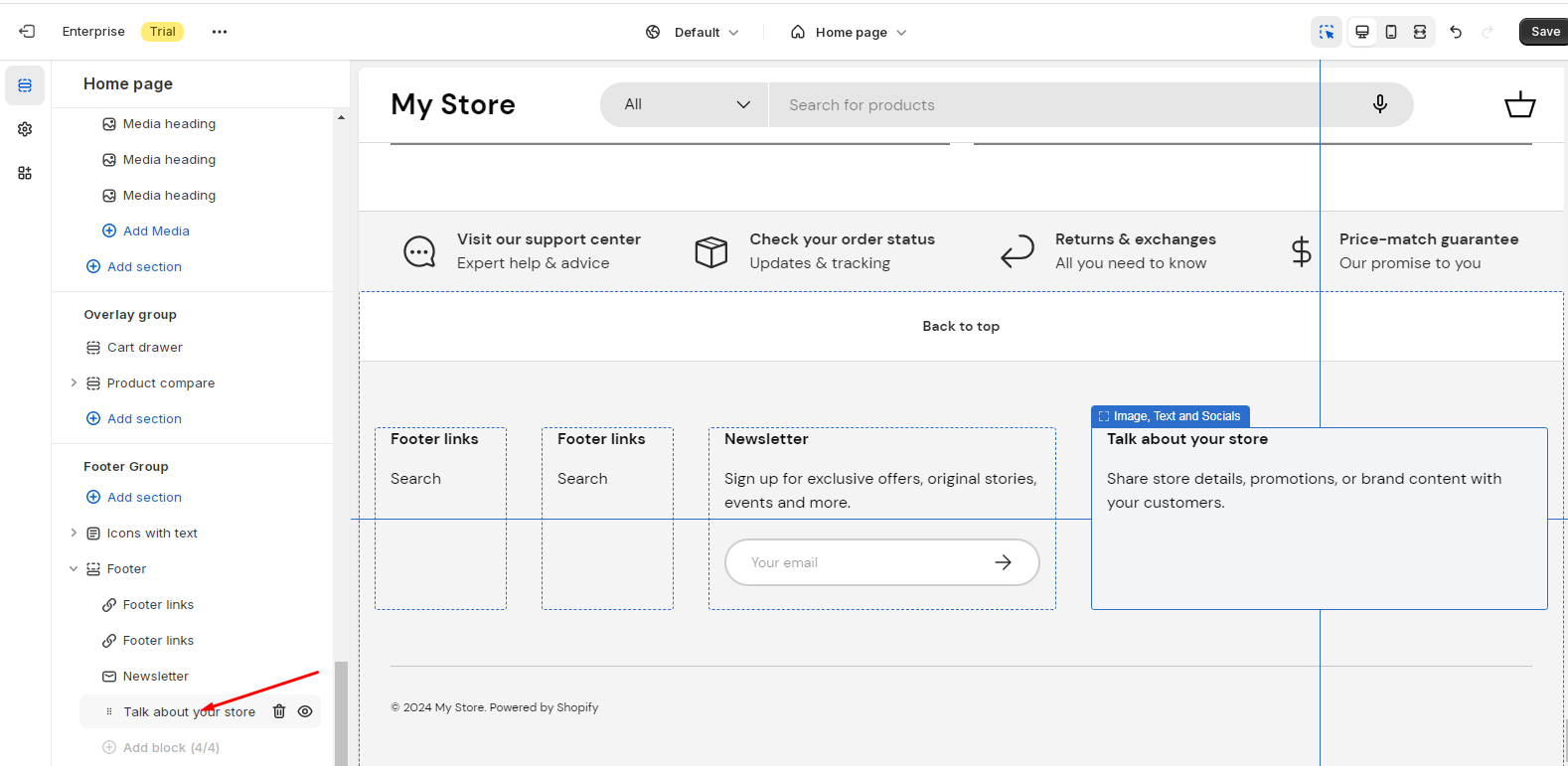Expand the Product compare section
Screen dimensions: 1568x766
(74, 383)
